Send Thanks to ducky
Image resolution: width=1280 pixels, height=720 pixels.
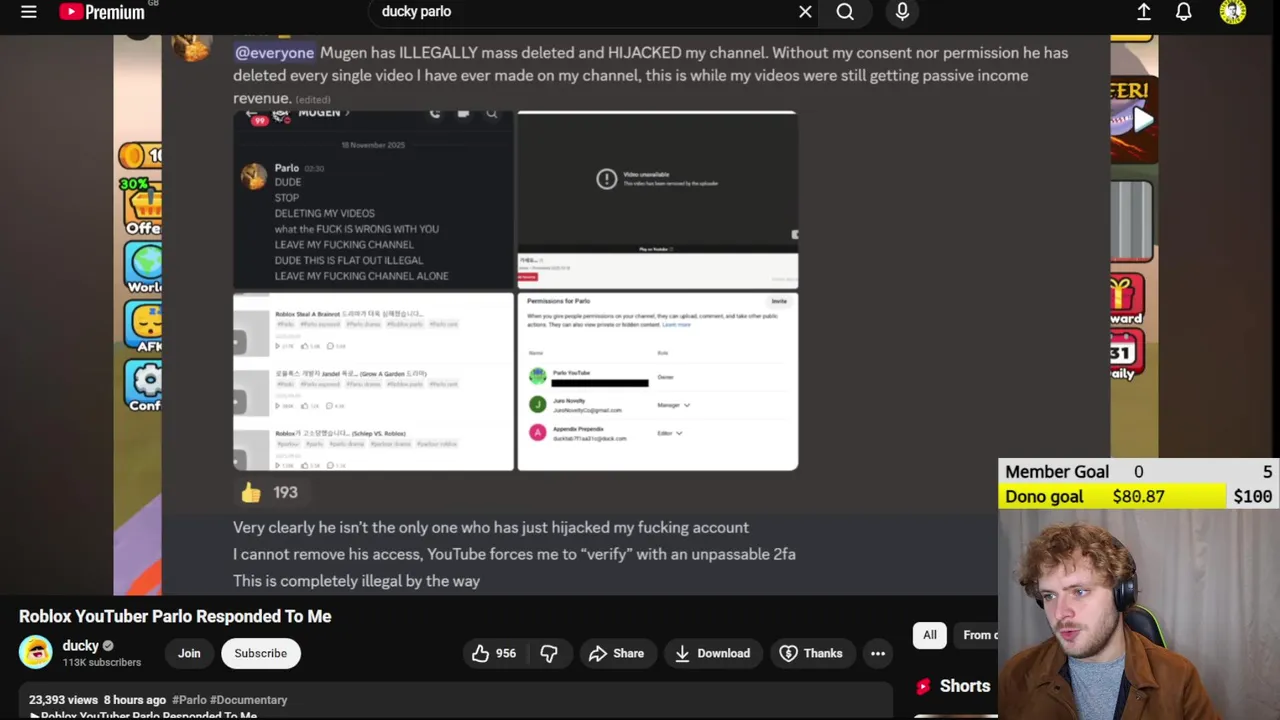[811, 653]
